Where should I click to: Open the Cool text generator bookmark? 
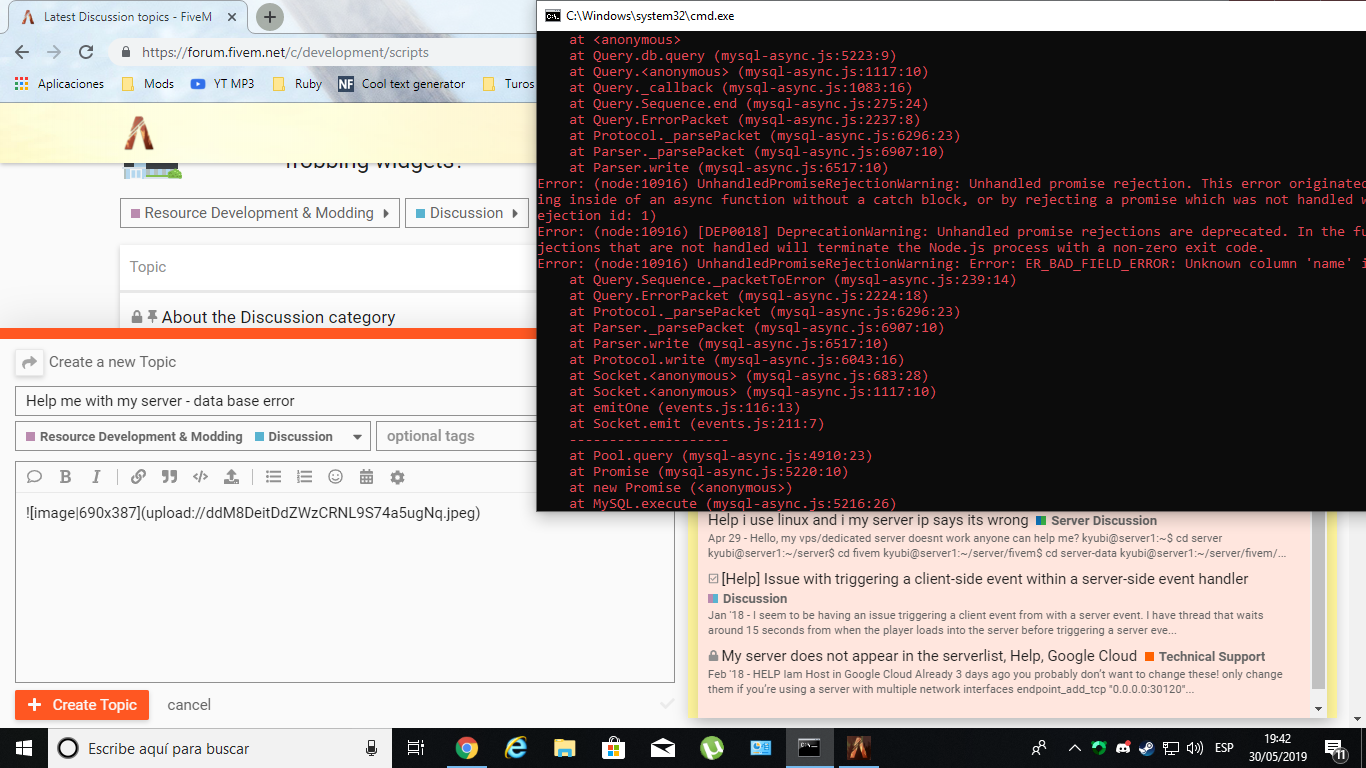(x=402, y=84)
